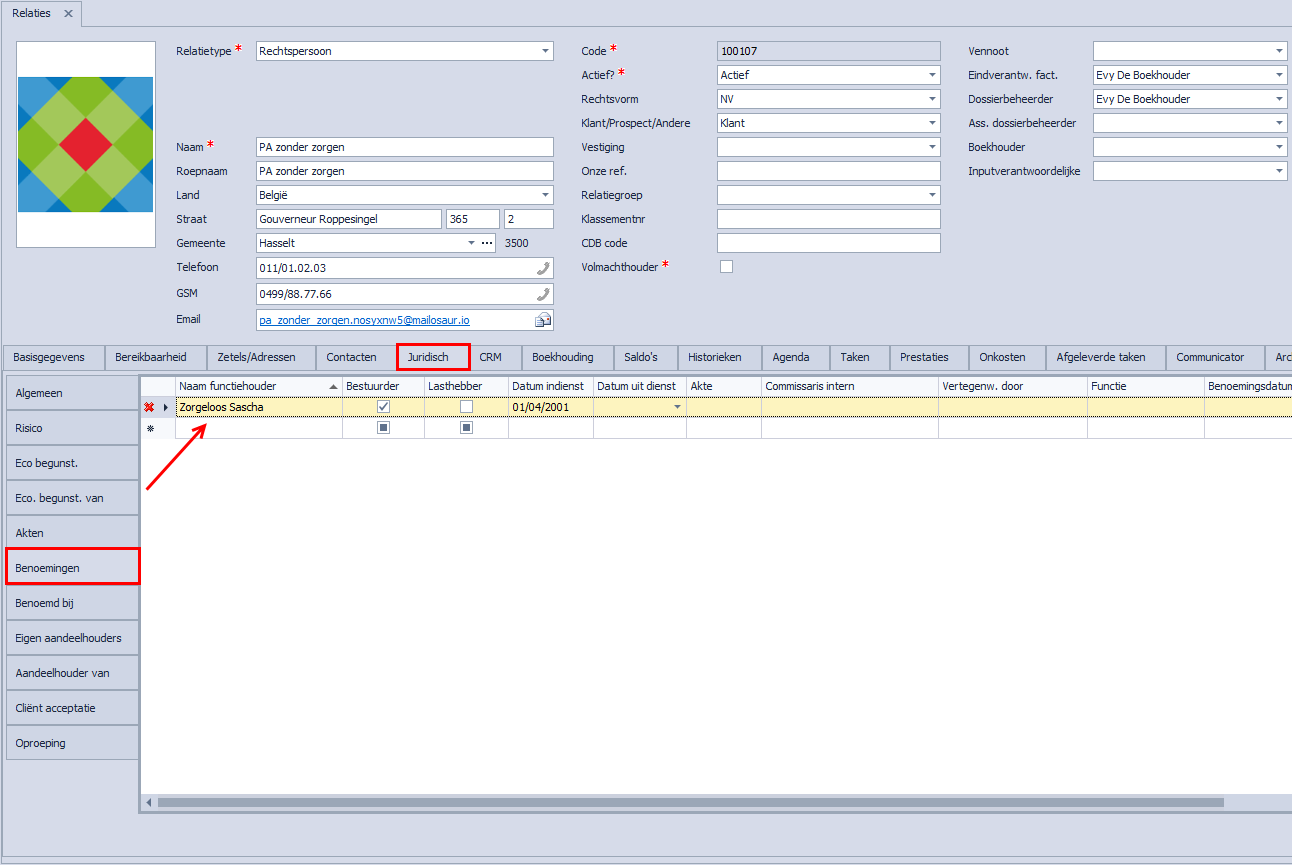Click the sort arrow in Naam functiehouder header
The height and width of the screenshot is (865, 1292).
333,386
